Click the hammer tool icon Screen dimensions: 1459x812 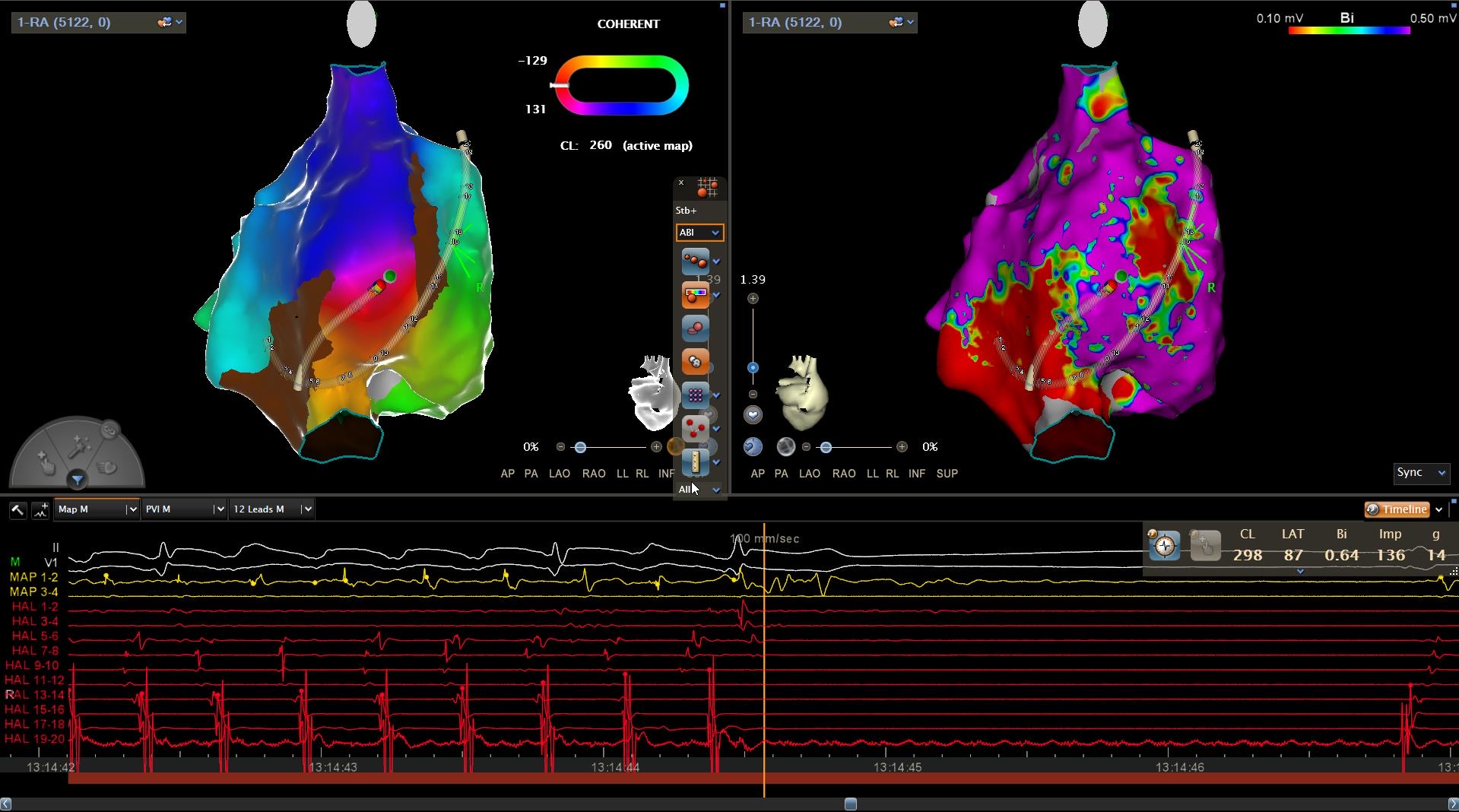click(x=17, y=509)
